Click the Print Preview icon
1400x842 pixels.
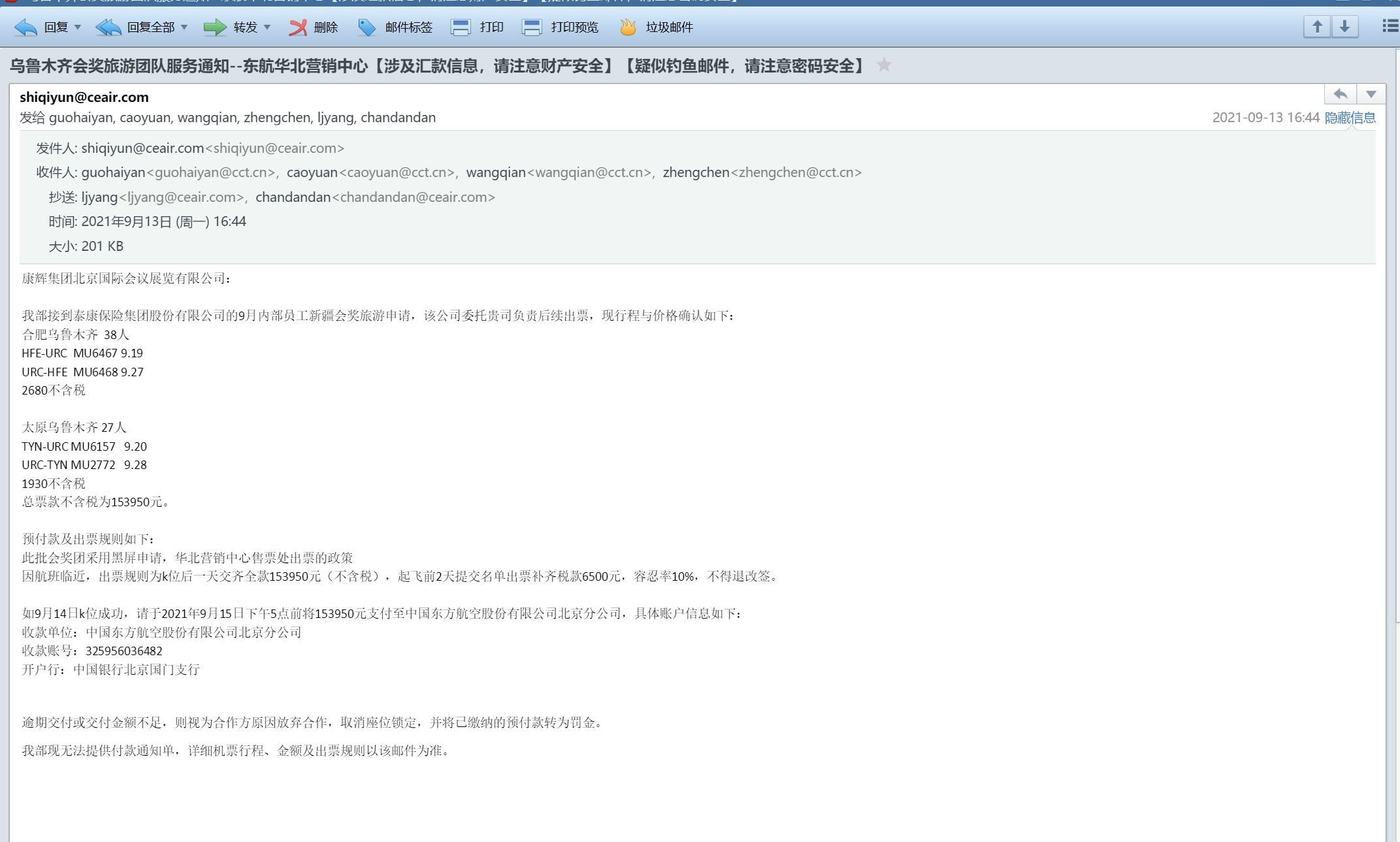[x=532, y=27]
